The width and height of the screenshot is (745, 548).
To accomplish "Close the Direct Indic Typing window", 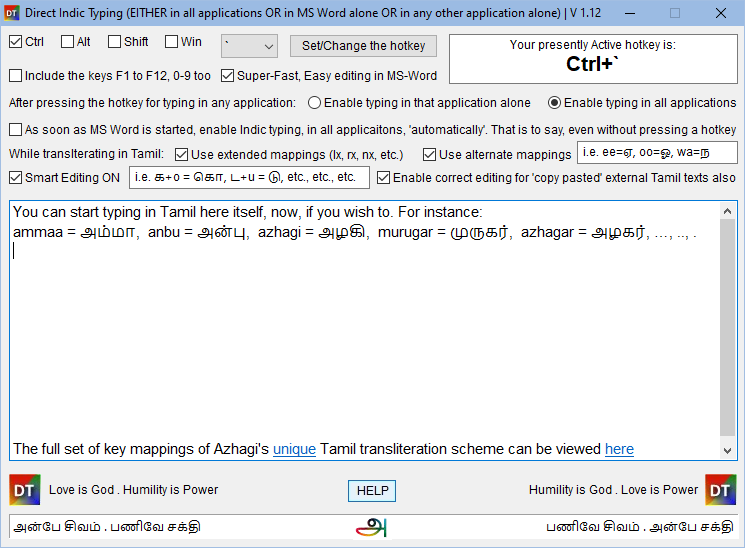I will [721, 13].
